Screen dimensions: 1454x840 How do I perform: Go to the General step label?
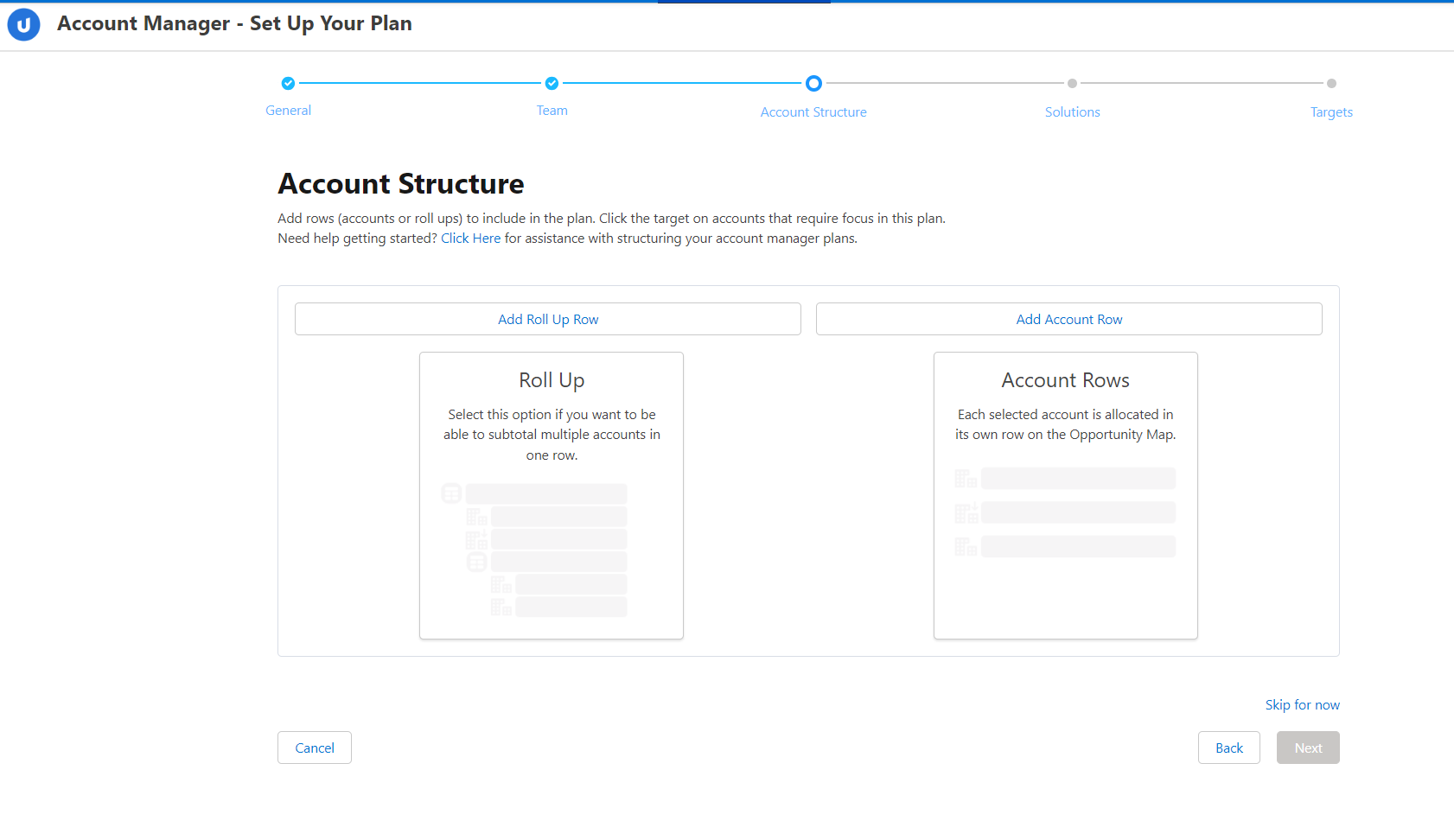click(x=288, y=111)
